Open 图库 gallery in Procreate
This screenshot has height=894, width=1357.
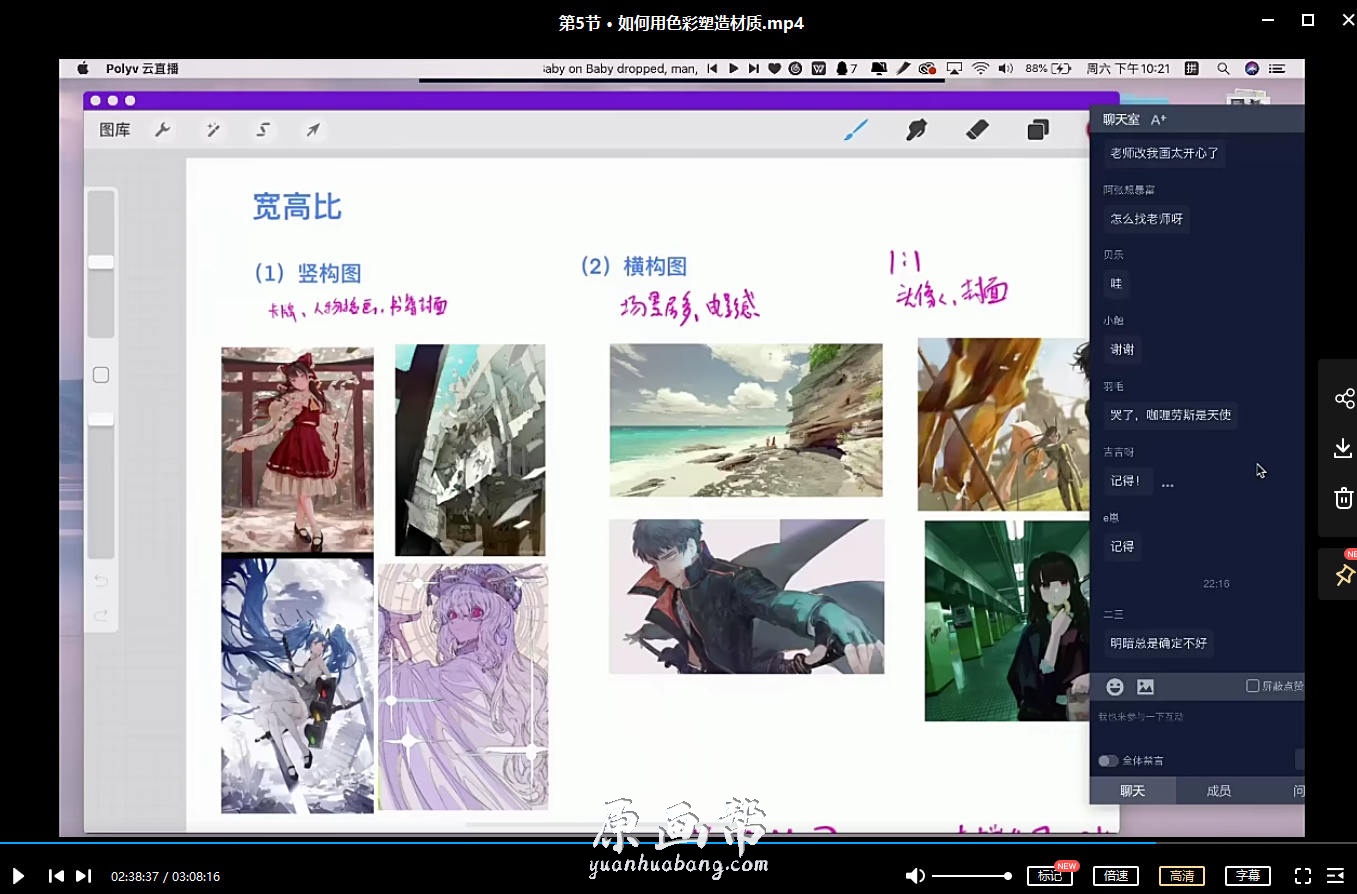tap(115, 130)
